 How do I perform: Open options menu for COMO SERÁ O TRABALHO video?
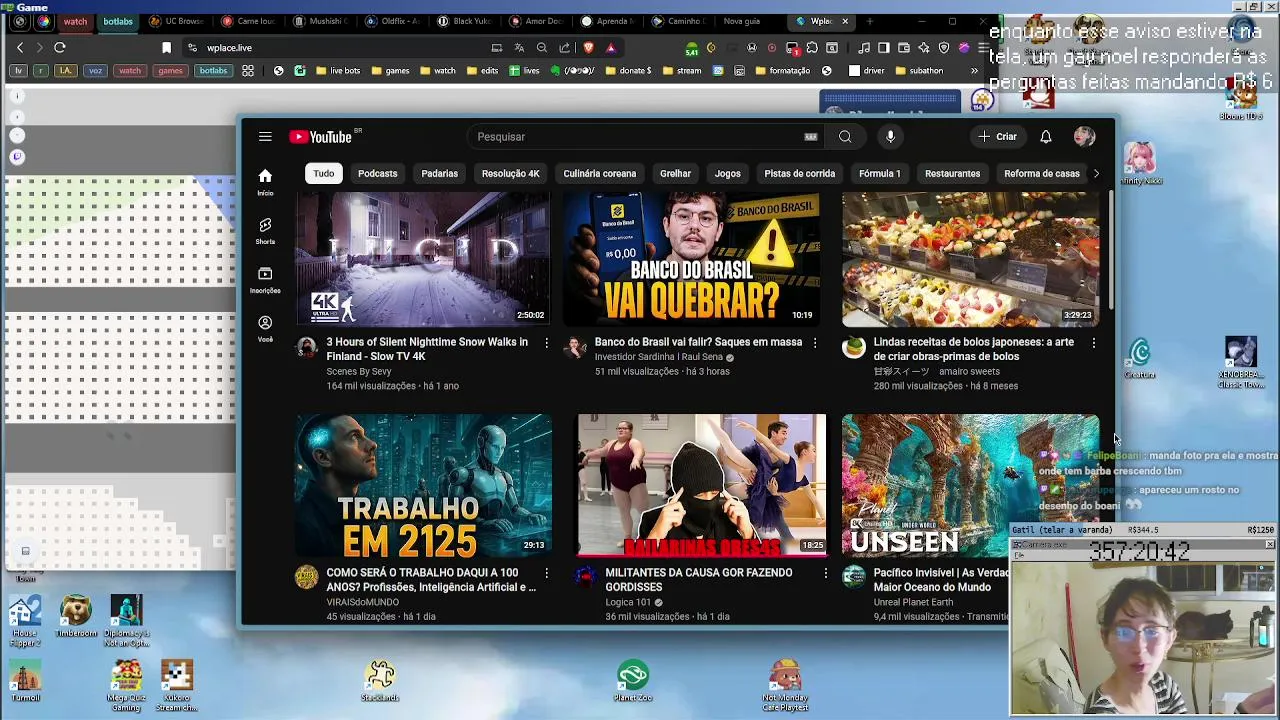(546, 573)
